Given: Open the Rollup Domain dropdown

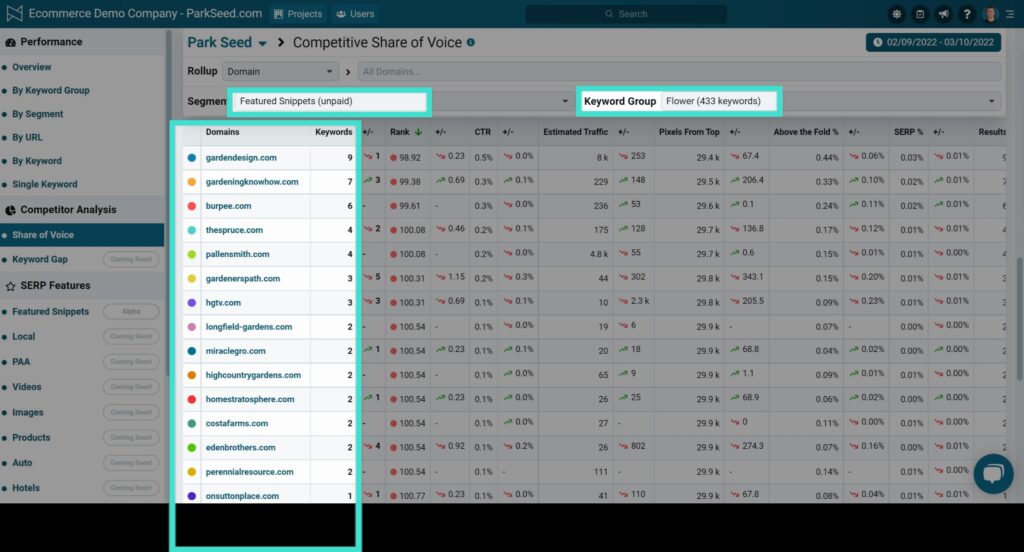Looking at the screenshot, I should (x=280, y=72).
